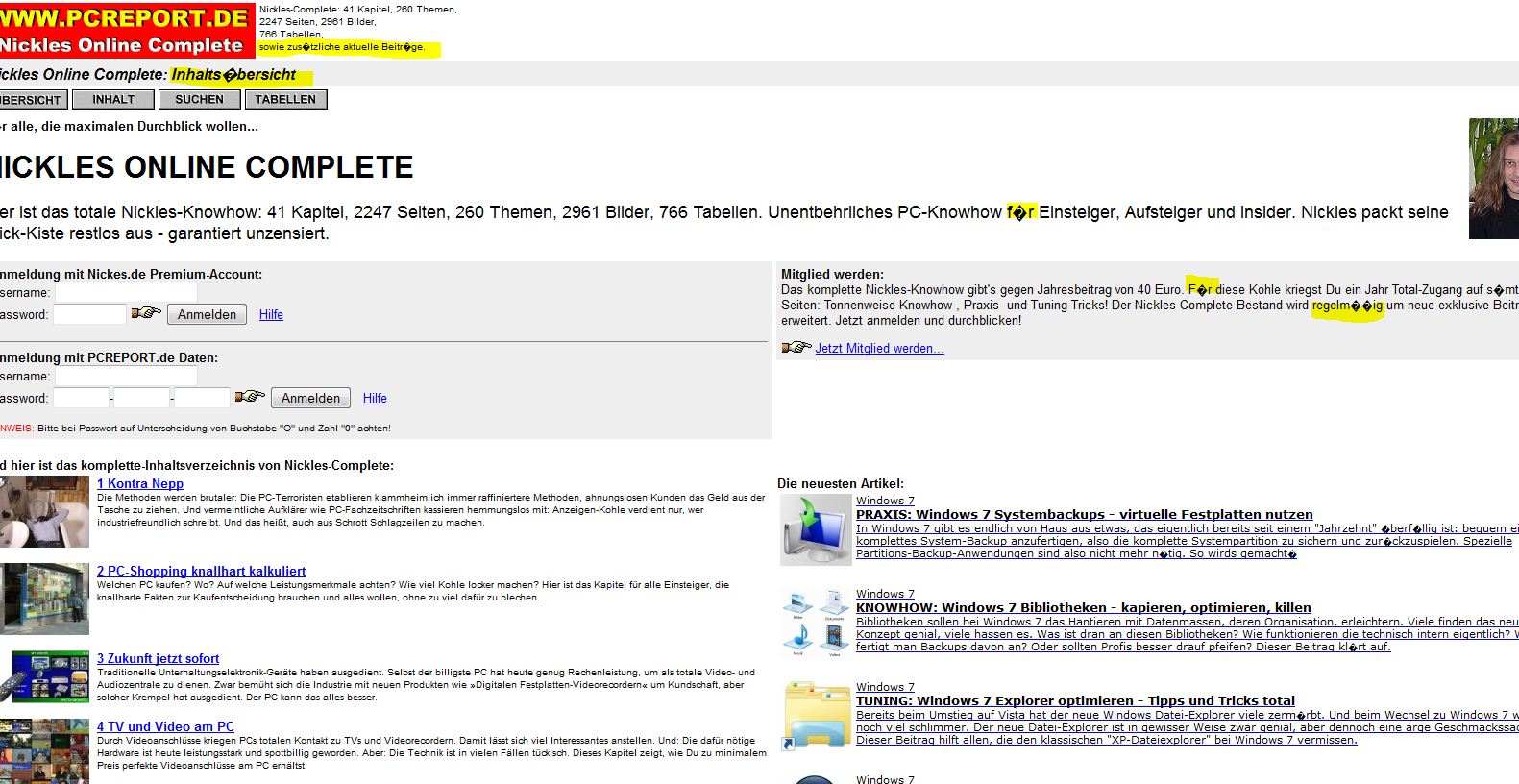This screenshot has width=1519, height=784.
Task: Click the Windows 7 Systembackups article icon
Action: pyautogui.click(x=815, y=529)
